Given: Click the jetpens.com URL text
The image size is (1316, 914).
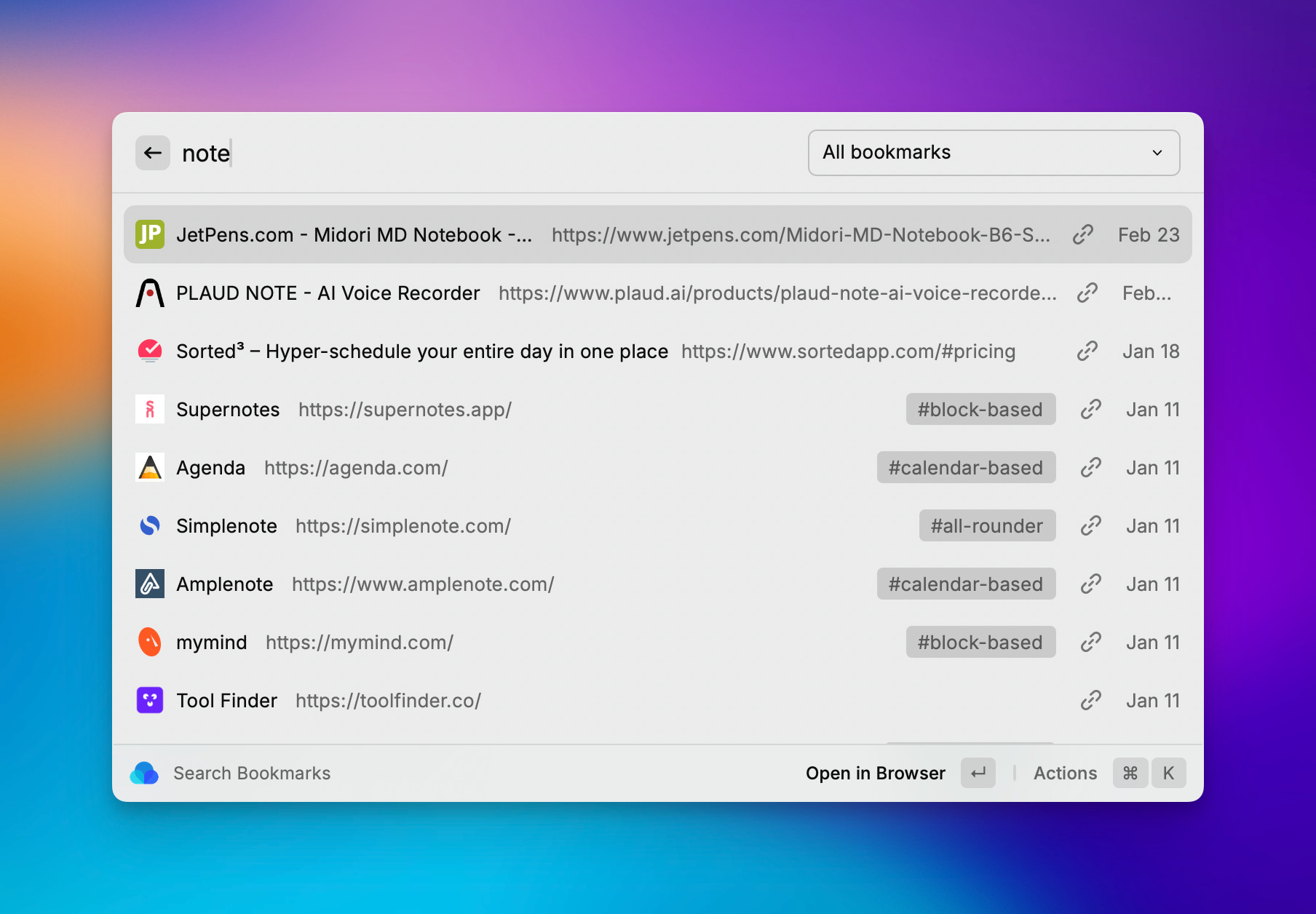Looking at the screenshot, I should coord(801,234).
